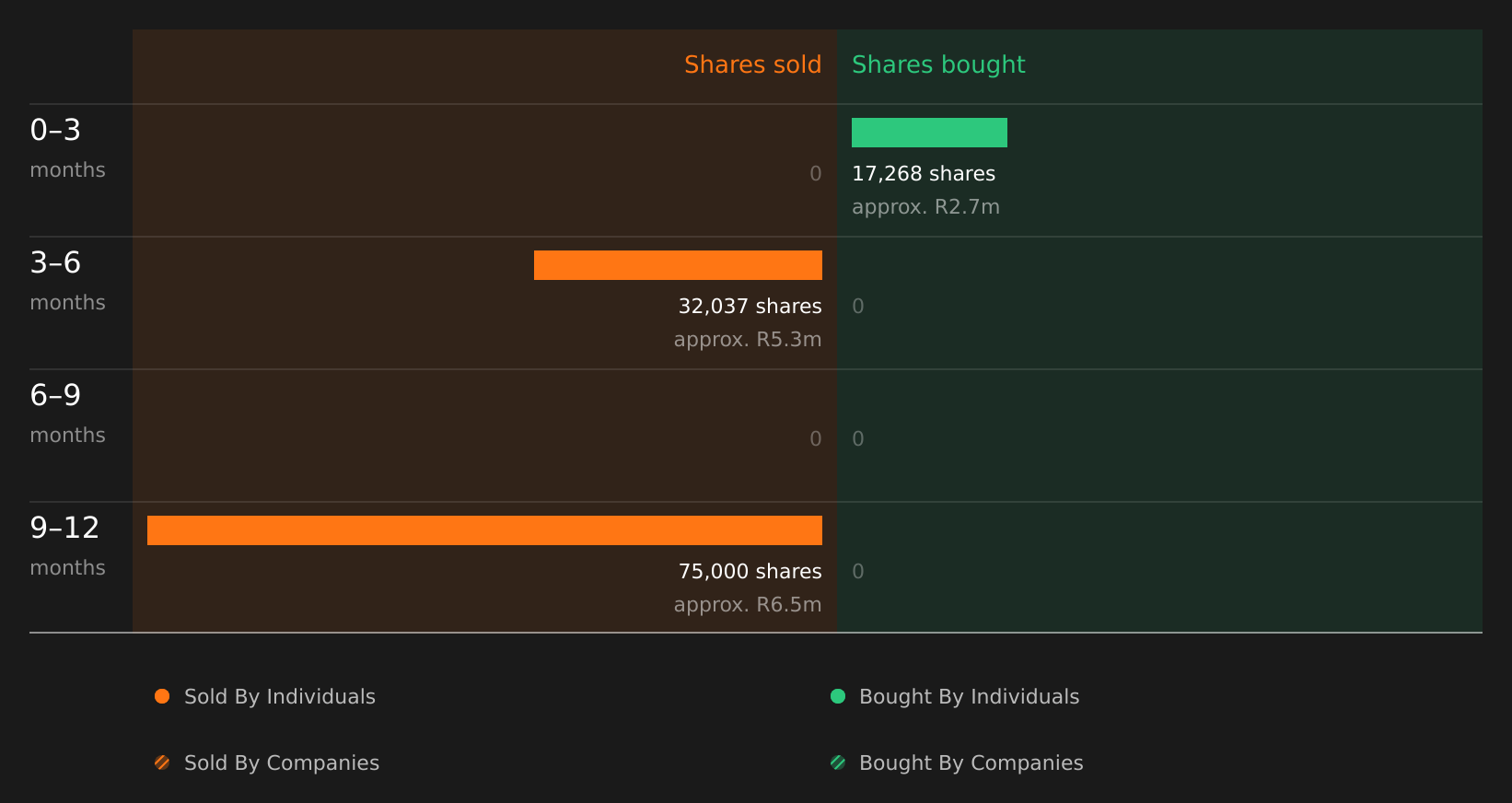This screenshot has width=1512, height=803.
Task: Click the striped Sold By Companies legend icon
Action: point(162,762)
